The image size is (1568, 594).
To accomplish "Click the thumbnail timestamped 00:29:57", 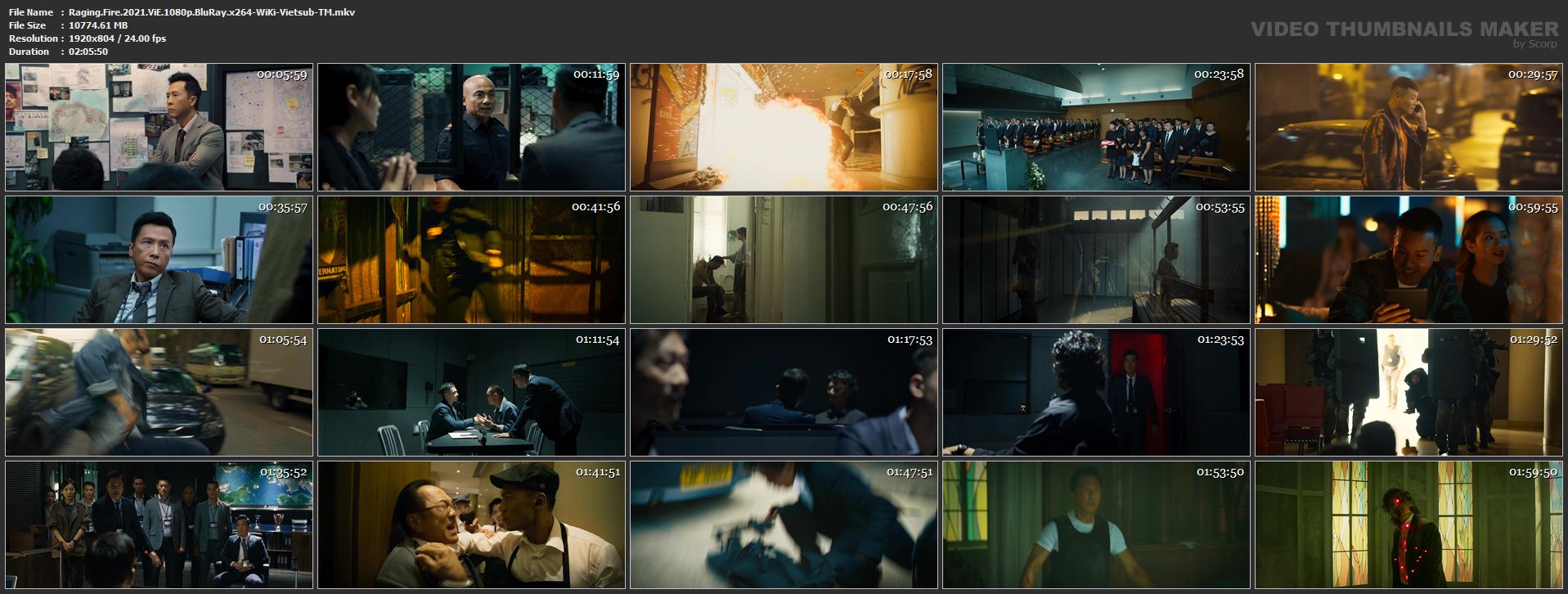I will coord(1409,127).
